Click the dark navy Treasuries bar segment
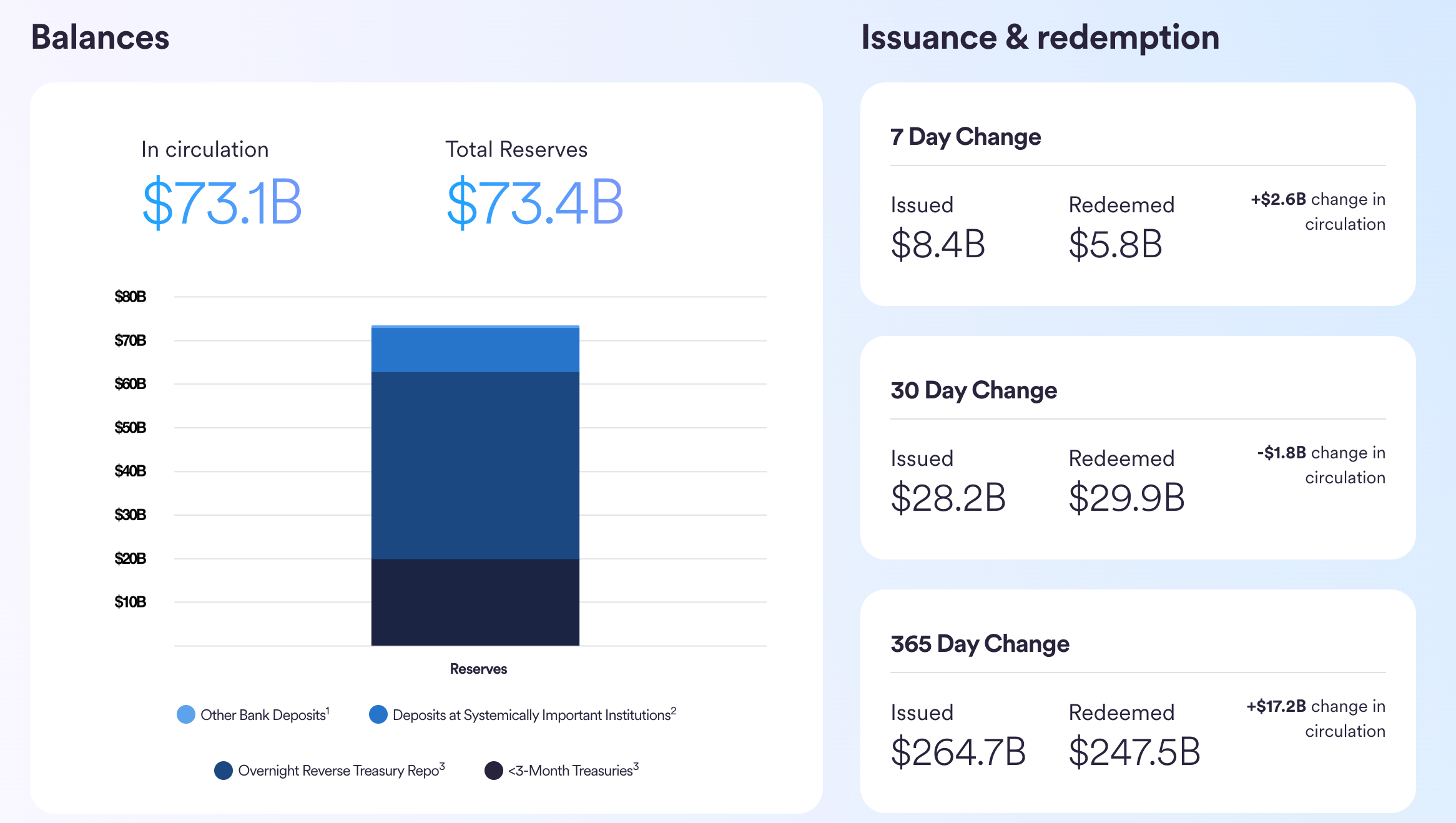The width and height of the screenshot is (1456, 823). coord(475,602)
